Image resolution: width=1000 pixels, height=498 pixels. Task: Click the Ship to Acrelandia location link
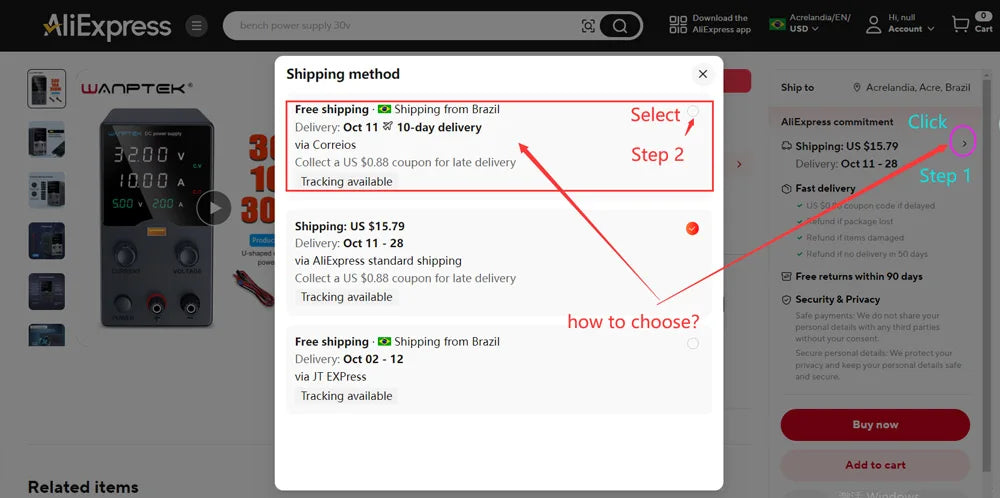[912, 87]
